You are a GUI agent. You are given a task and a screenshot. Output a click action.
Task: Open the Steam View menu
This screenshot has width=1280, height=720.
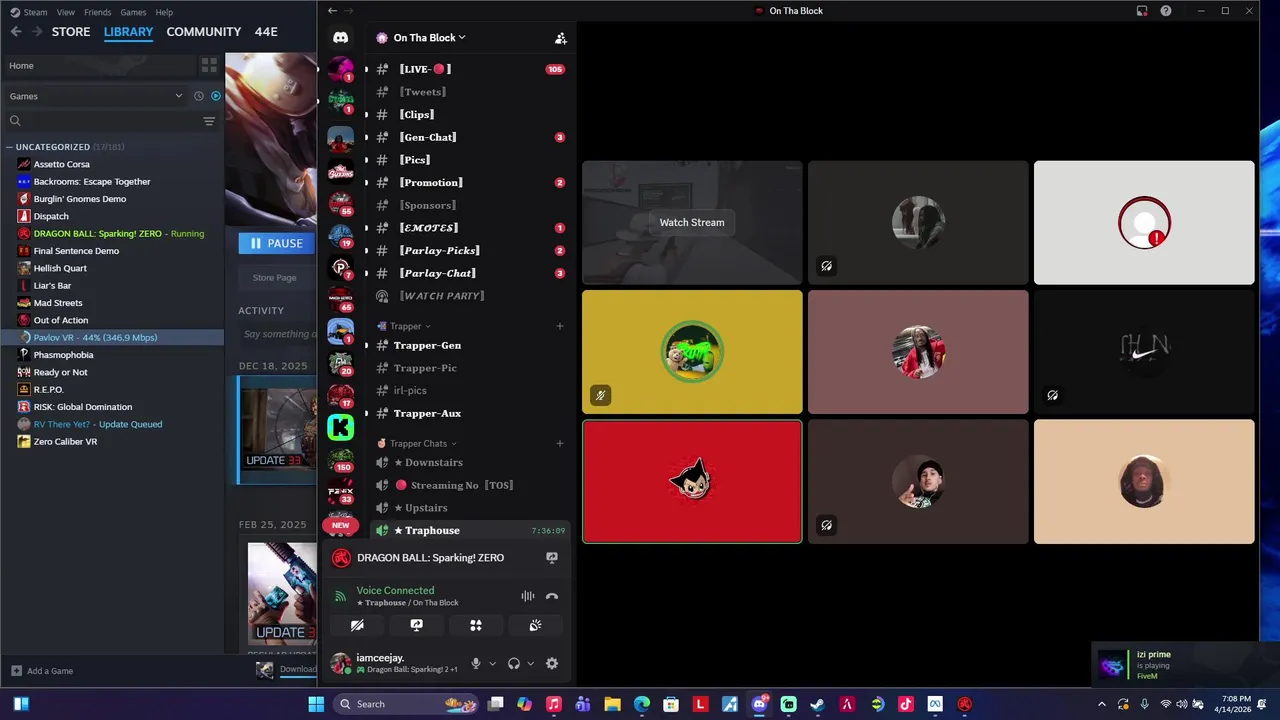(65, 12)
